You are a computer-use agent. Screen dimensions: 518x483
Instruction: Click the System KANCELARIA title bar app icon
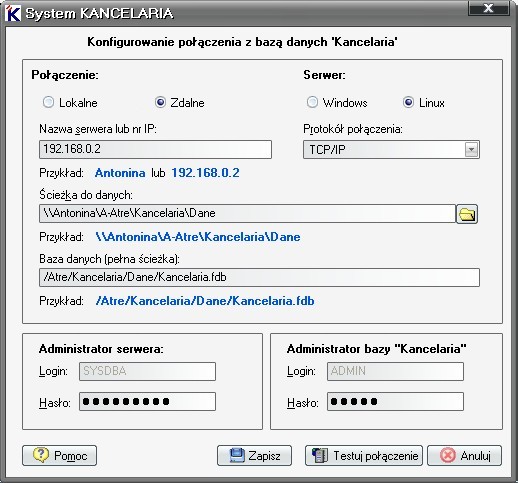[13, 13]
